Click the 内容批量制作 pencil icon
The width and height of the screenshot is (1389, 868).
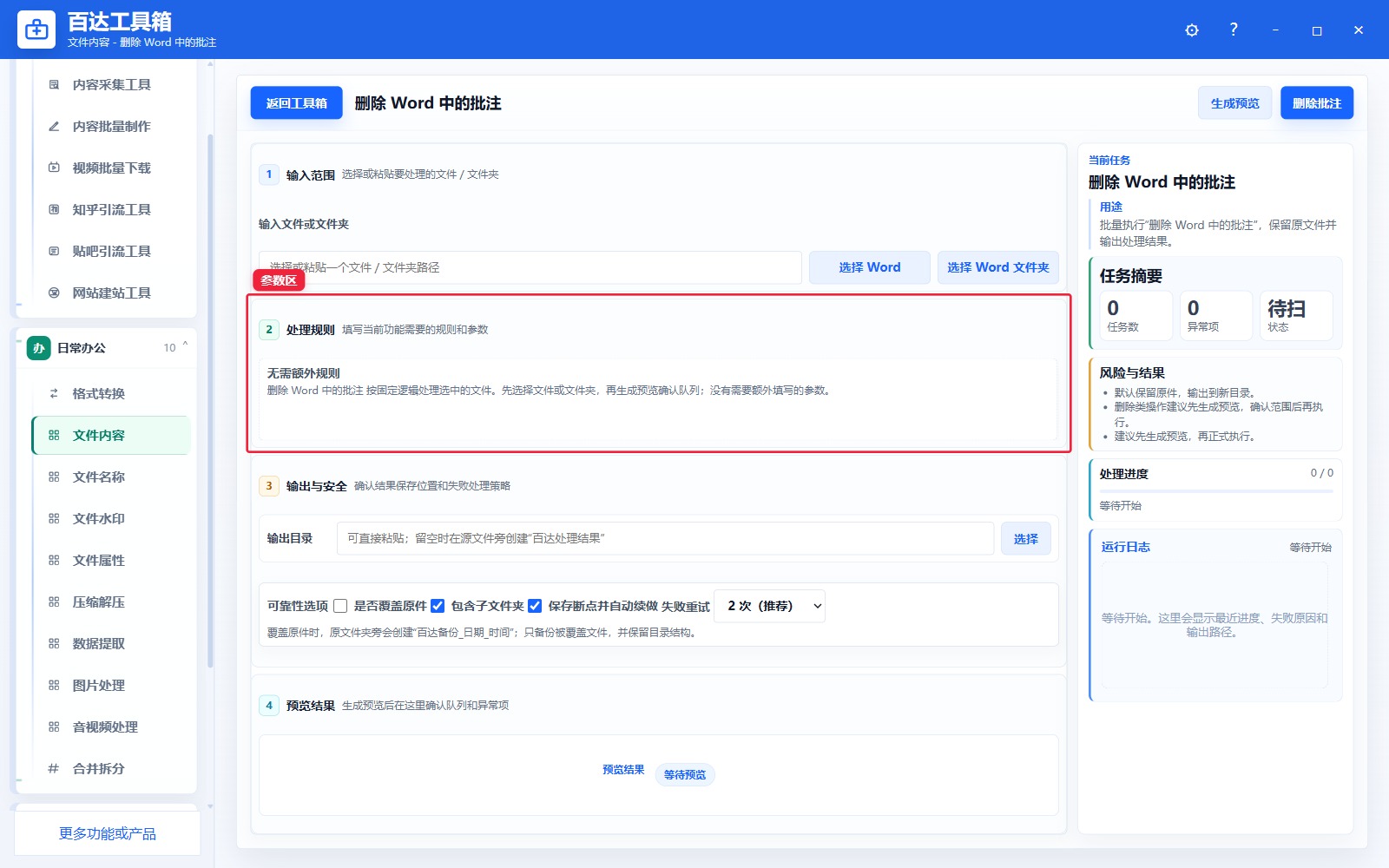(x=54, y=126)
